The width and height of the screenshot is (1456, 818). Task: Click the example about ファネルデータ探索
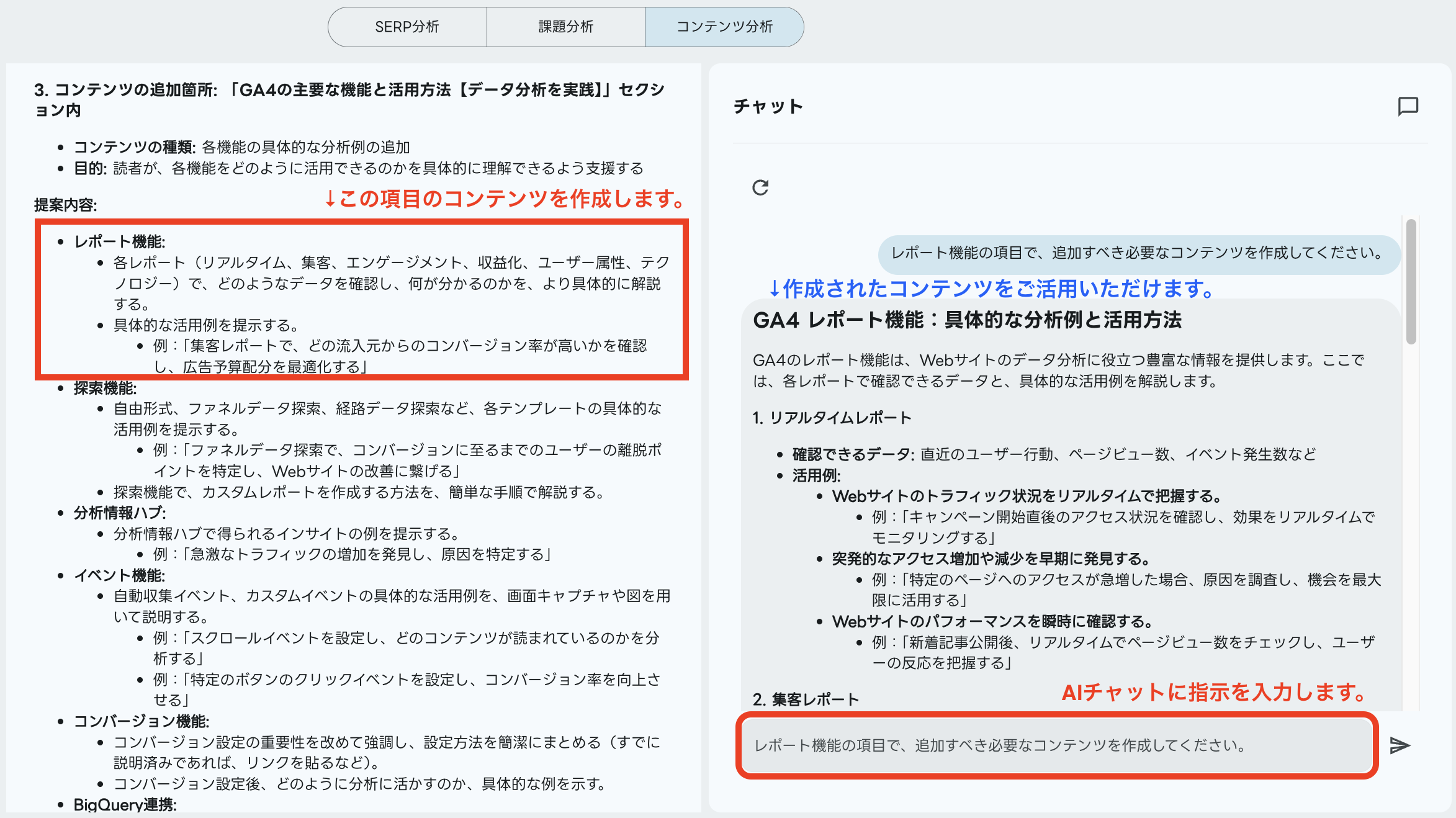[408, 461]
